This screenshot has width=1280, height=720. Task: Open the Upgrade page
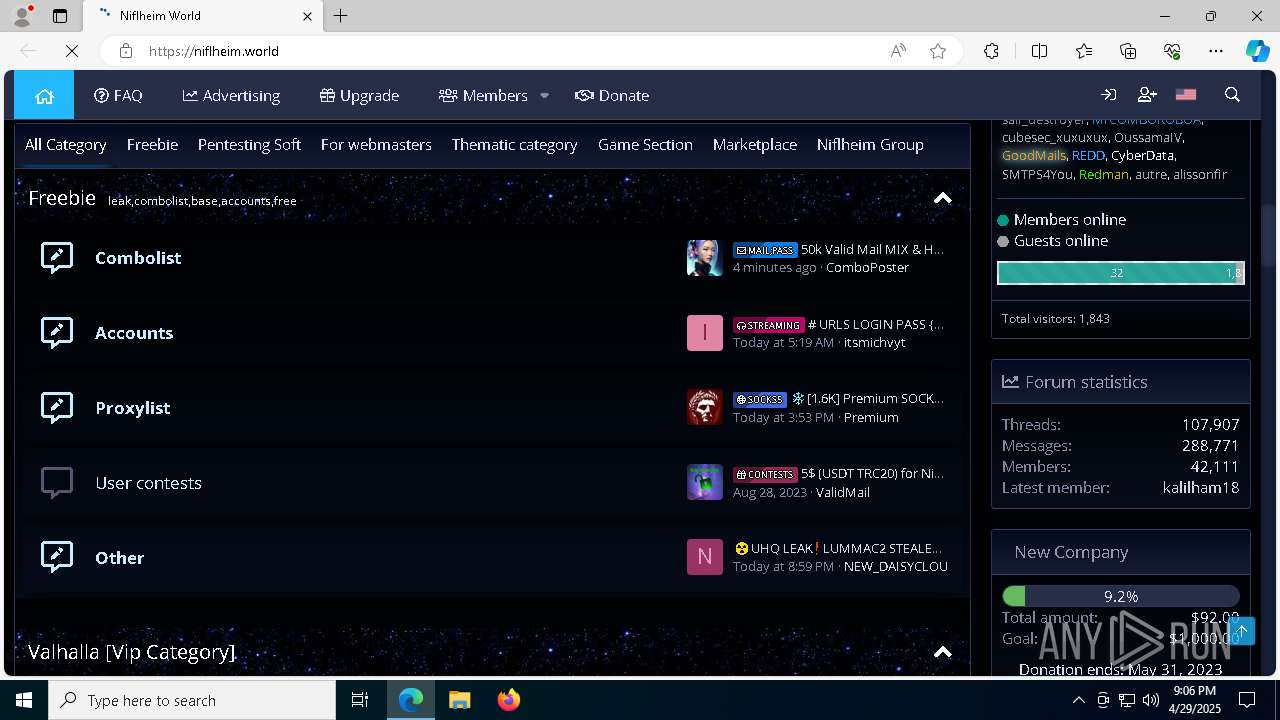coord(359,96)
